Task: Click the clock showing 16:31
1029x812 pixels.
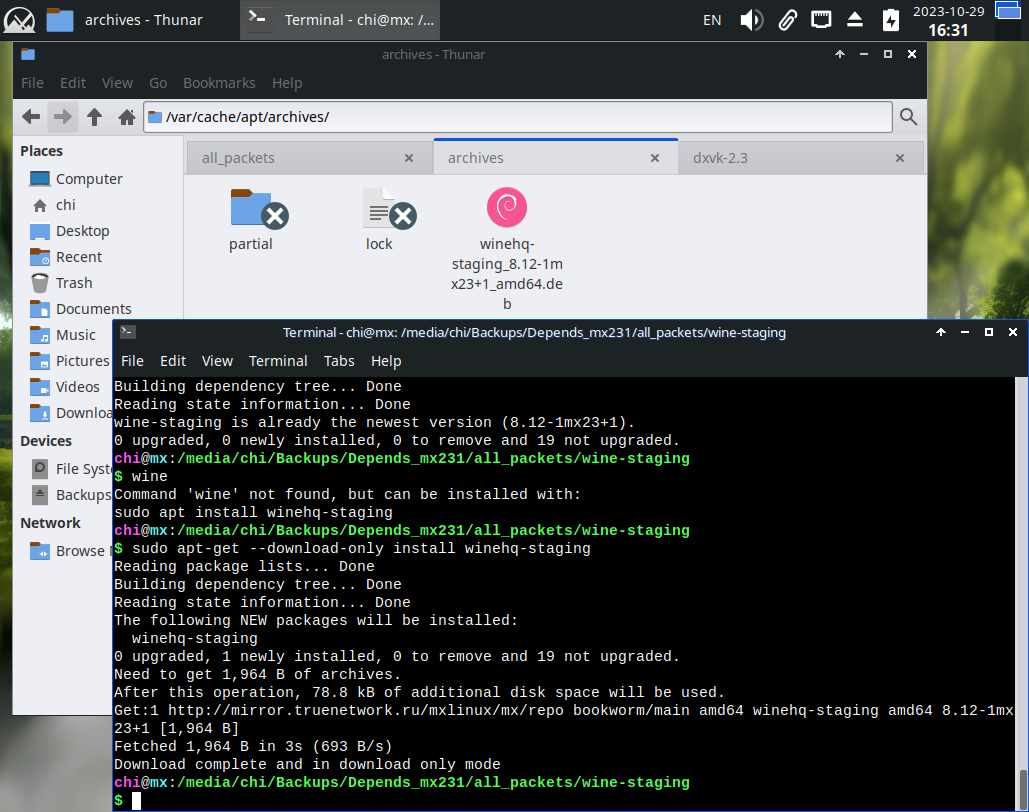Action: tap(947, 30)
